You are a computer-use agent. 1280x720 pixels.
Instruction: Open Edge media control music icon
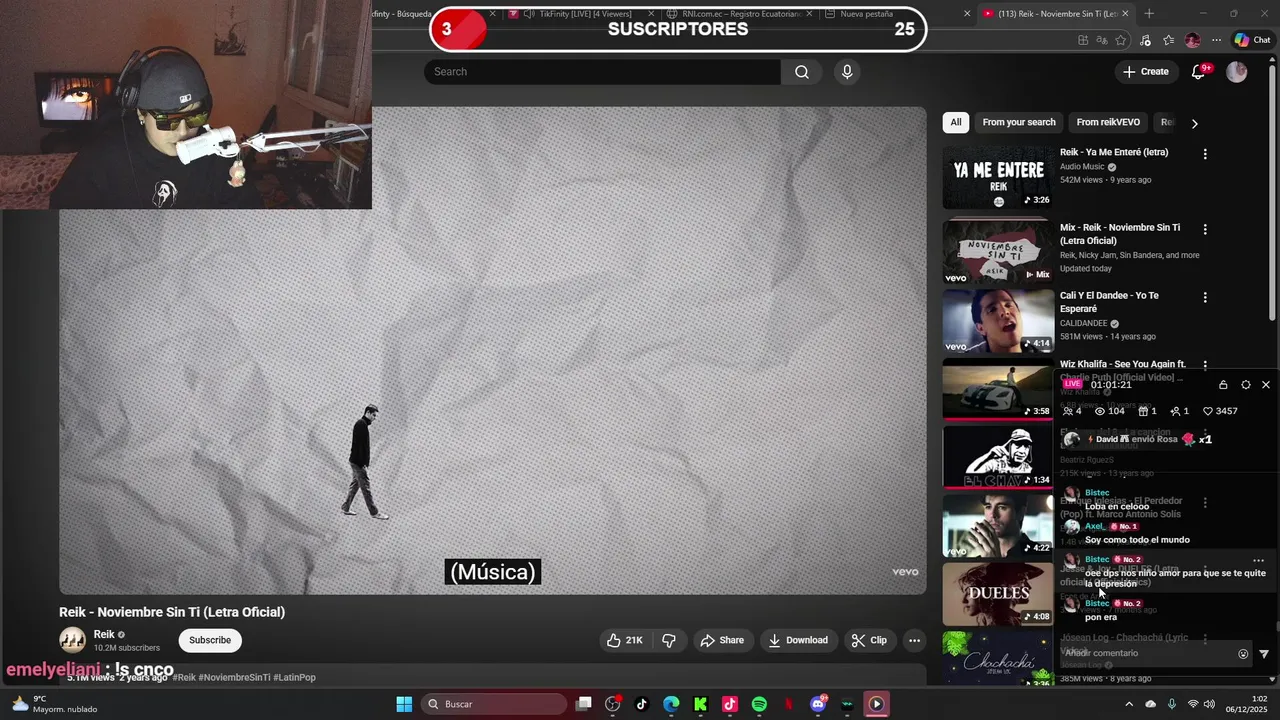[x=1145, y=40]
